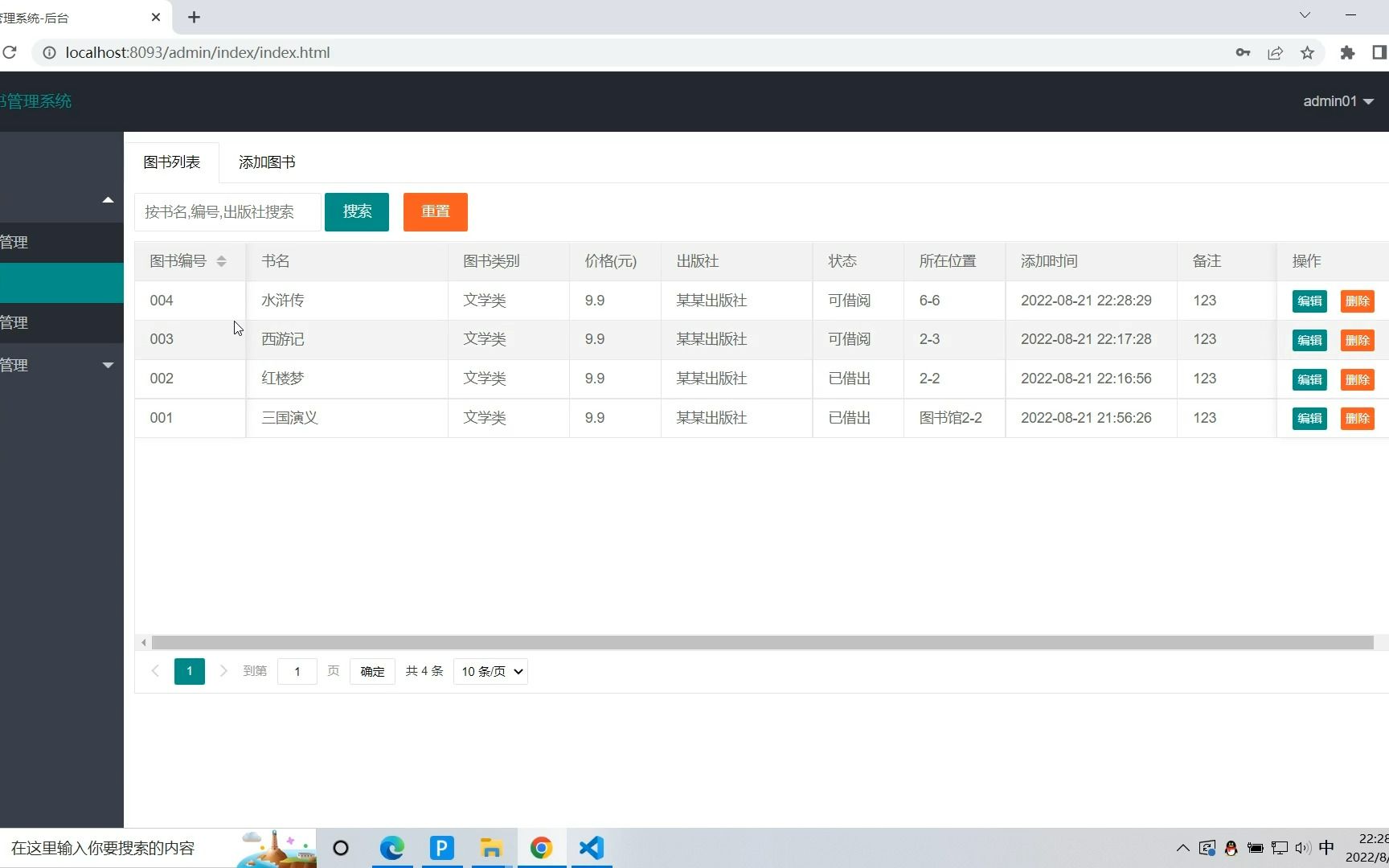Edit the 红楼梦 book row

pyautogui.click(x=1309, y=379)
